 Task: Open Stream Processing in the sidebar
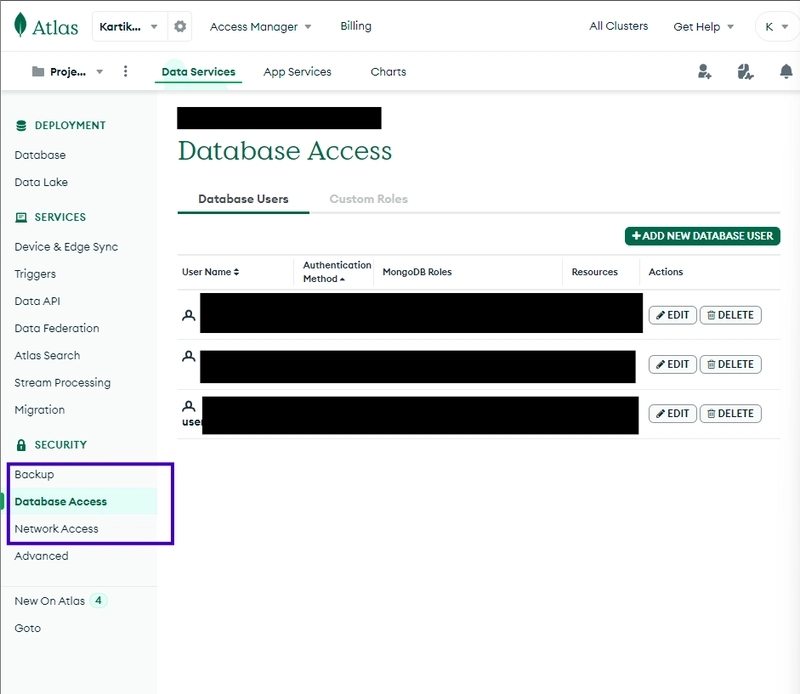(x=62, y=383)
